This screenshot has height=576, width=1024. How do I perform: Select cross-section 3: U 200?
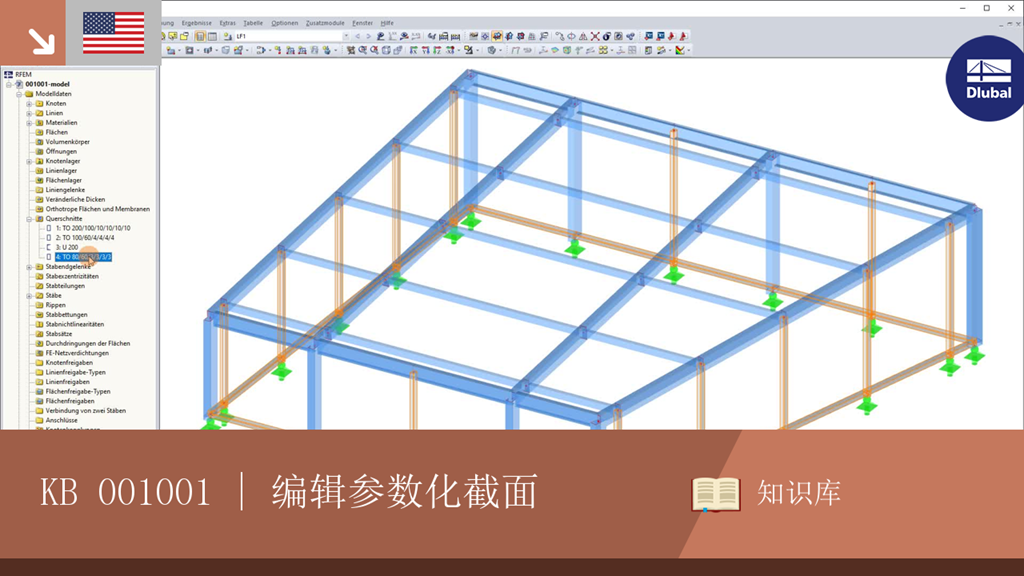point(67,248)
